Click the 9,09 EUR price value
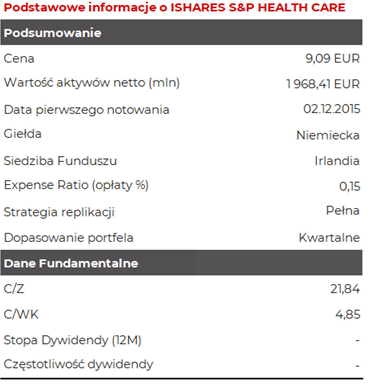 click(332, 59)
